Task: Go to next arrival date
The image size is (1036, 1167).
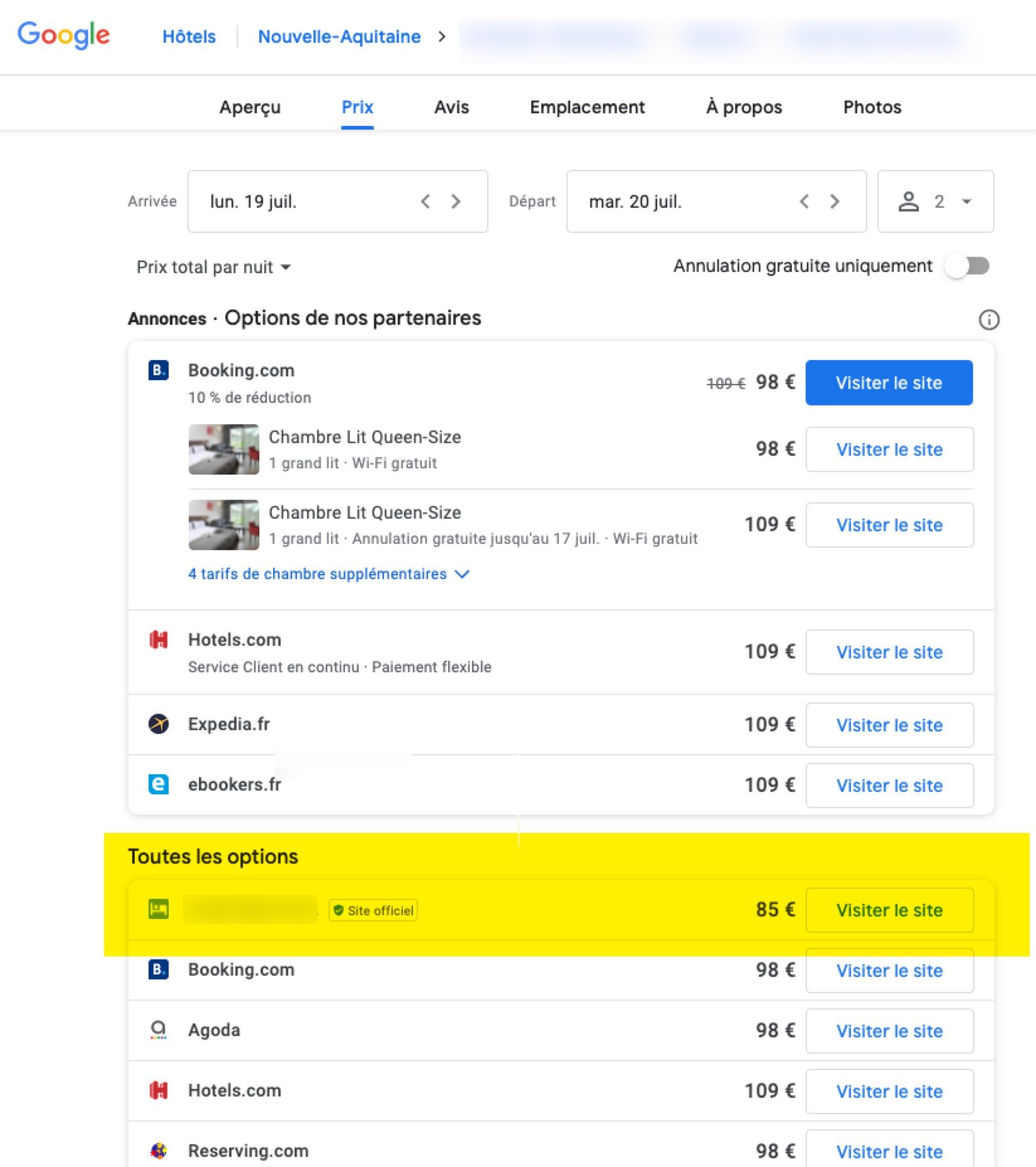Action: click(456, 201)
